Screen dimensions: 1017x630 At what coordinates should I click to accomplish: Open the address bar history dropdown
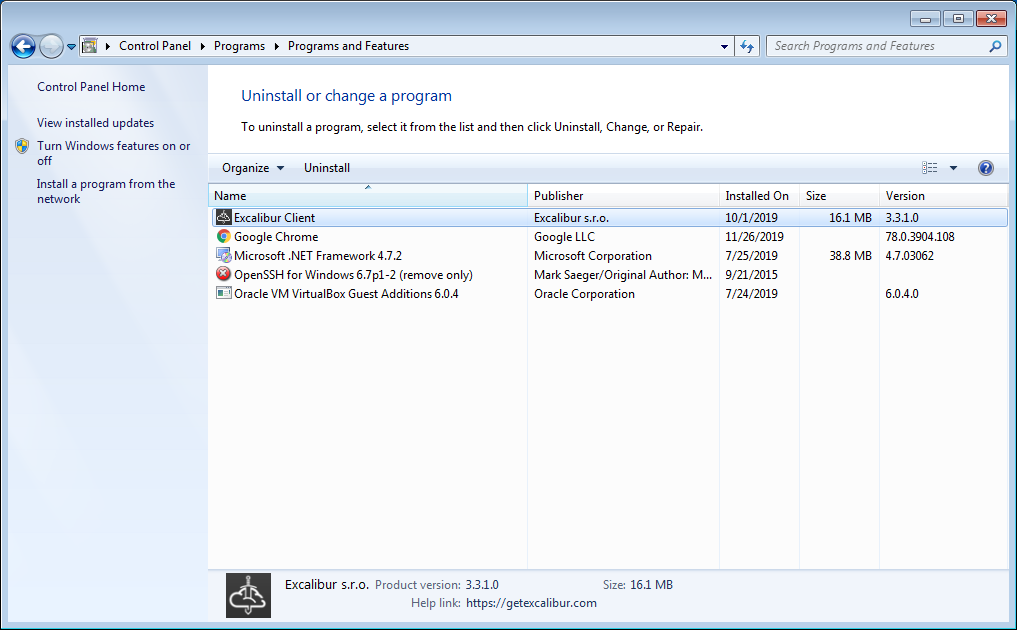pos(725,46)
